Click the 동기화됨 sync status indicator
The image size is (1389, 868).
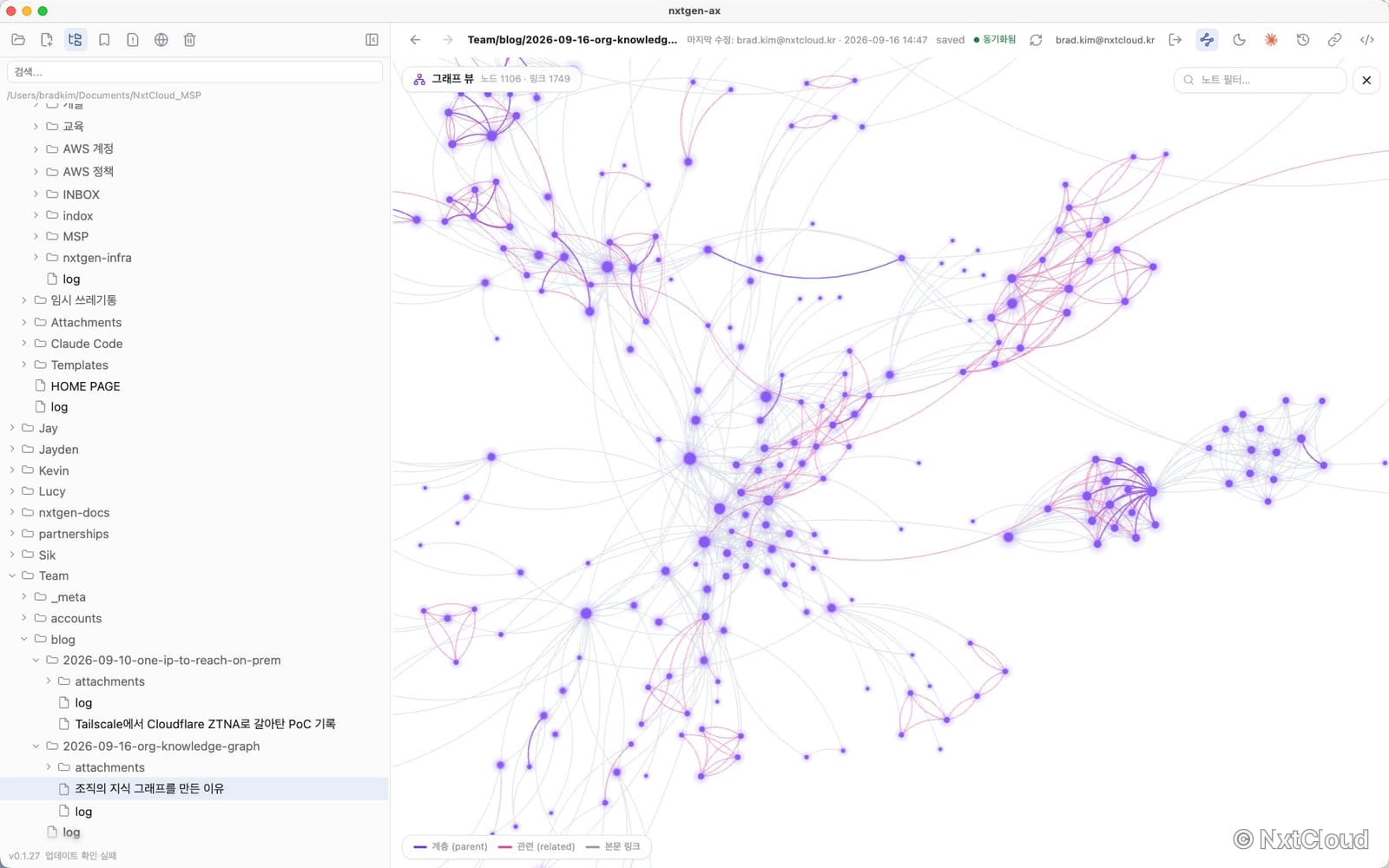[995, 40]
